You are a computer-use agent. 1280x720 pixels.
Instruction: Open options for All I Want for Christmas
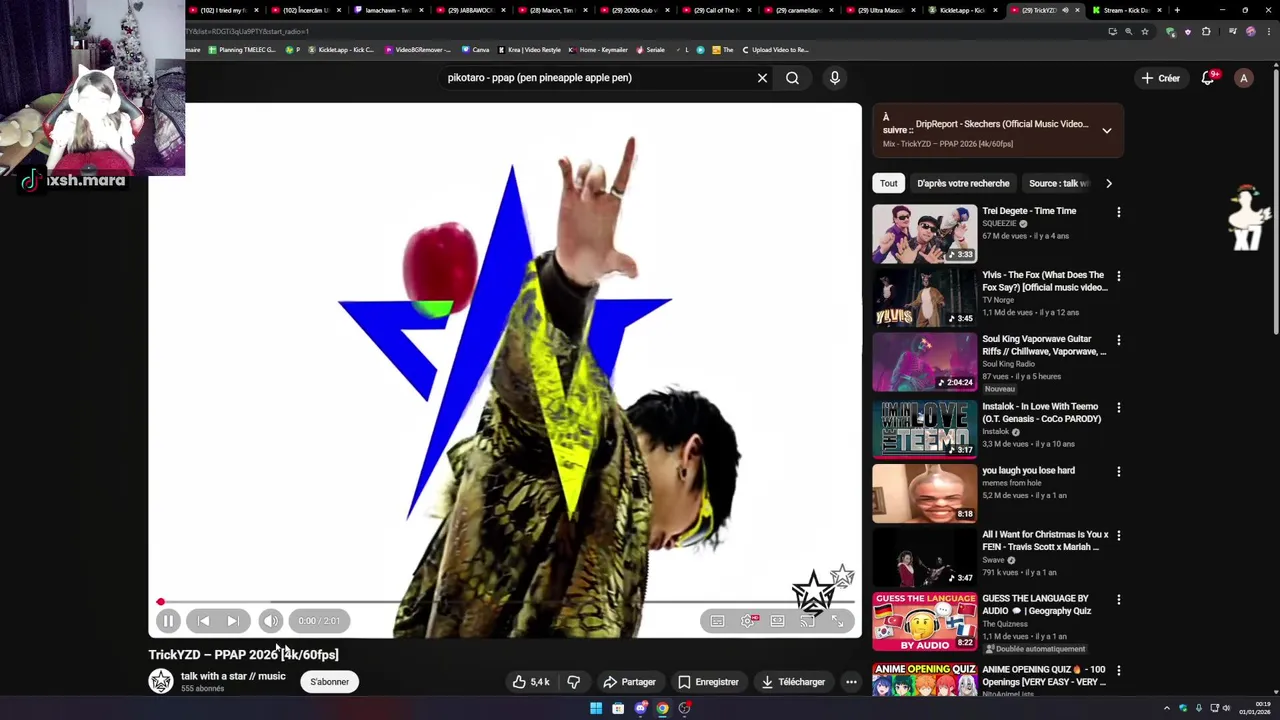tap(1119, 536)
